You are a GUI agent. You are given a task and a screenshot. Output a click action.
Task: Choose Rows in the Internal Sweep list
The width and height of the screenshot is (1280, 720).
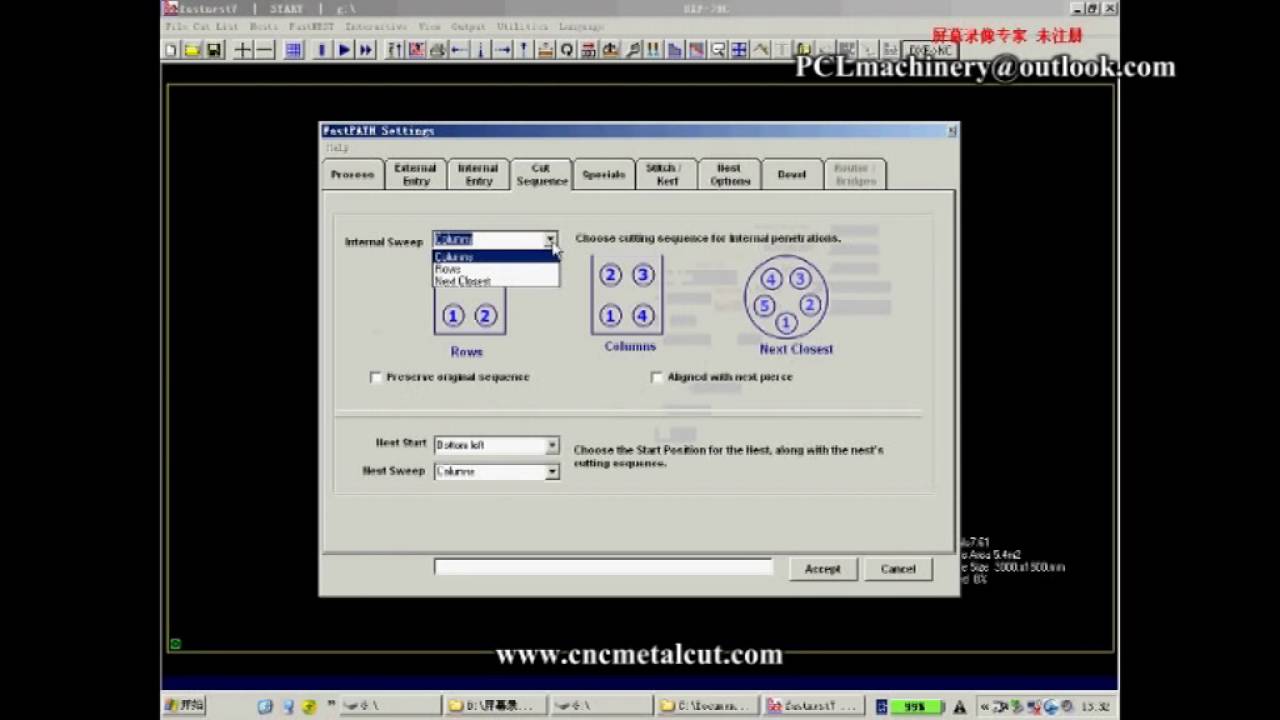point(495,269)
